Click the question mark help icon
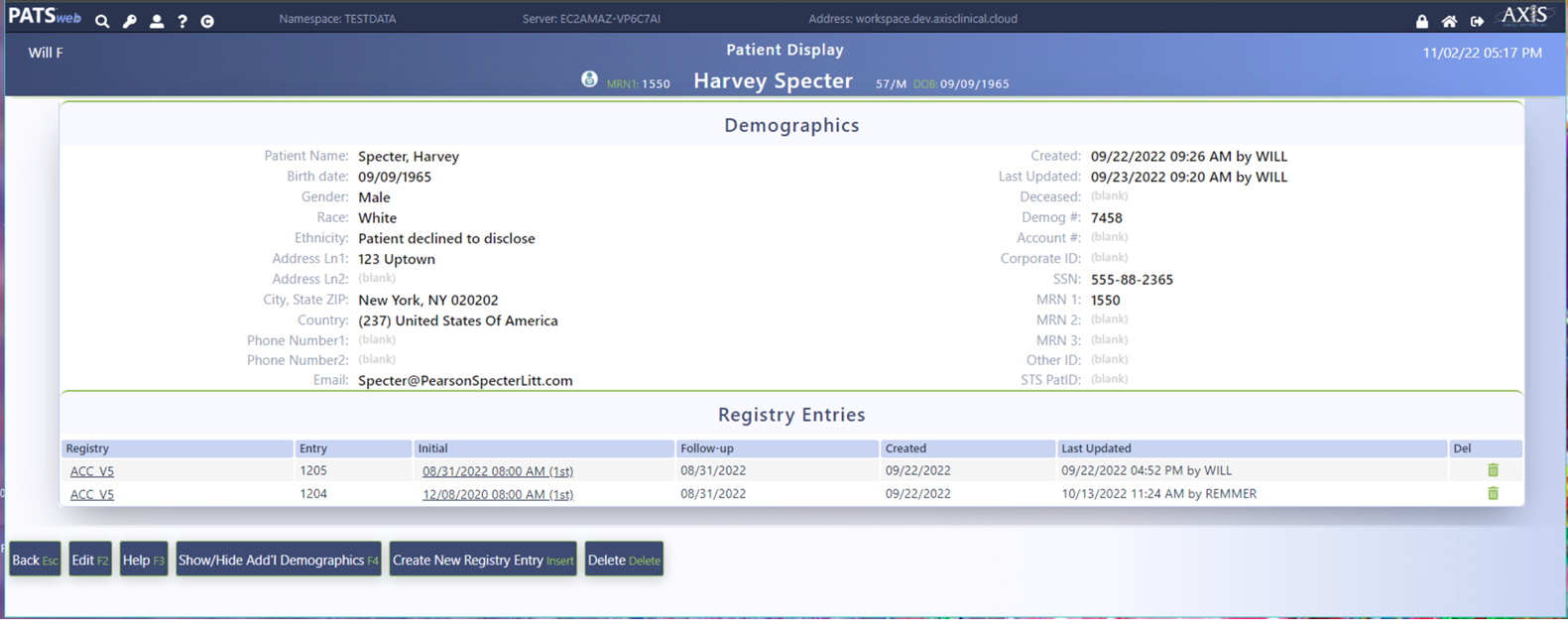The width and height of the screenshot is (1568, 635). coord(182,21)
